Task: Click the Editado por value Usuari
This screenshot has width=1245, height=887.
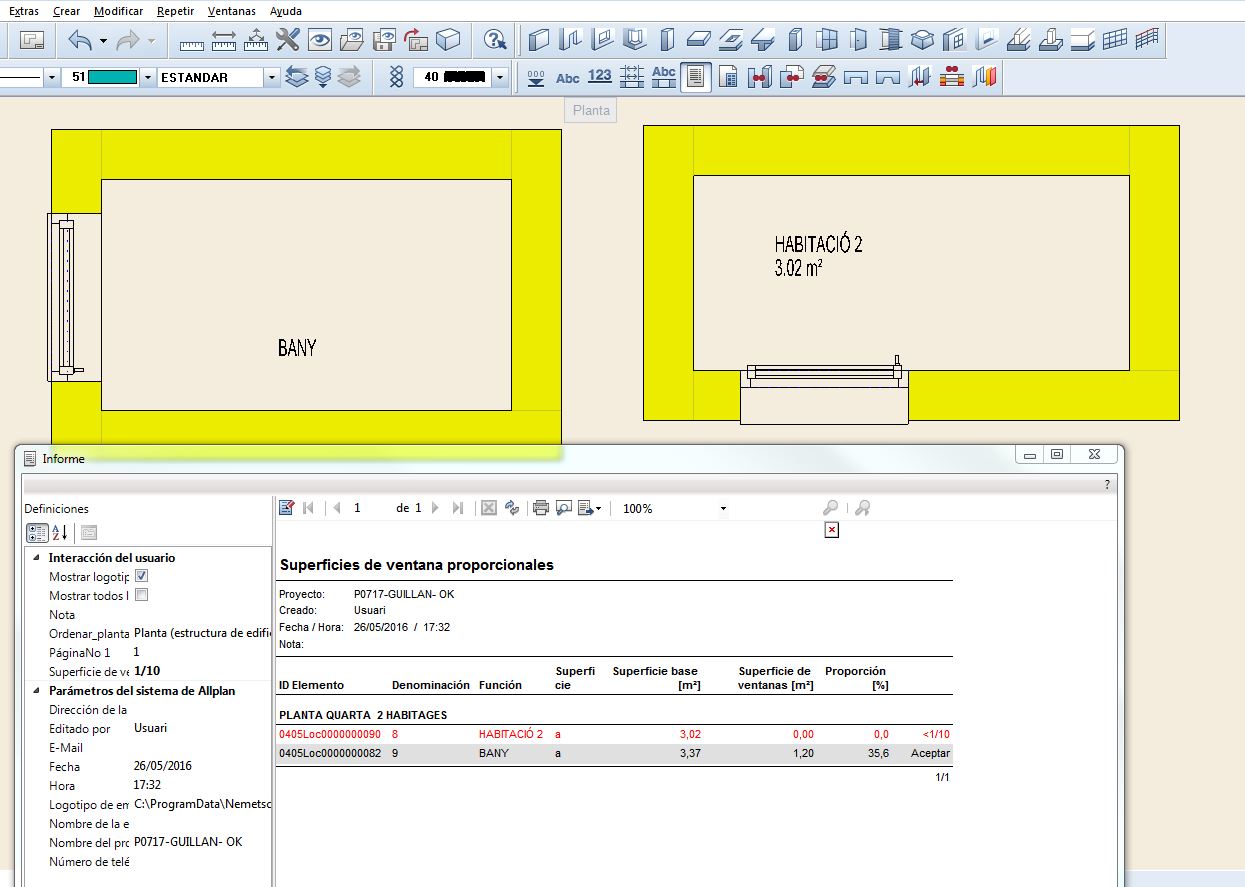Action: [151, 729]
